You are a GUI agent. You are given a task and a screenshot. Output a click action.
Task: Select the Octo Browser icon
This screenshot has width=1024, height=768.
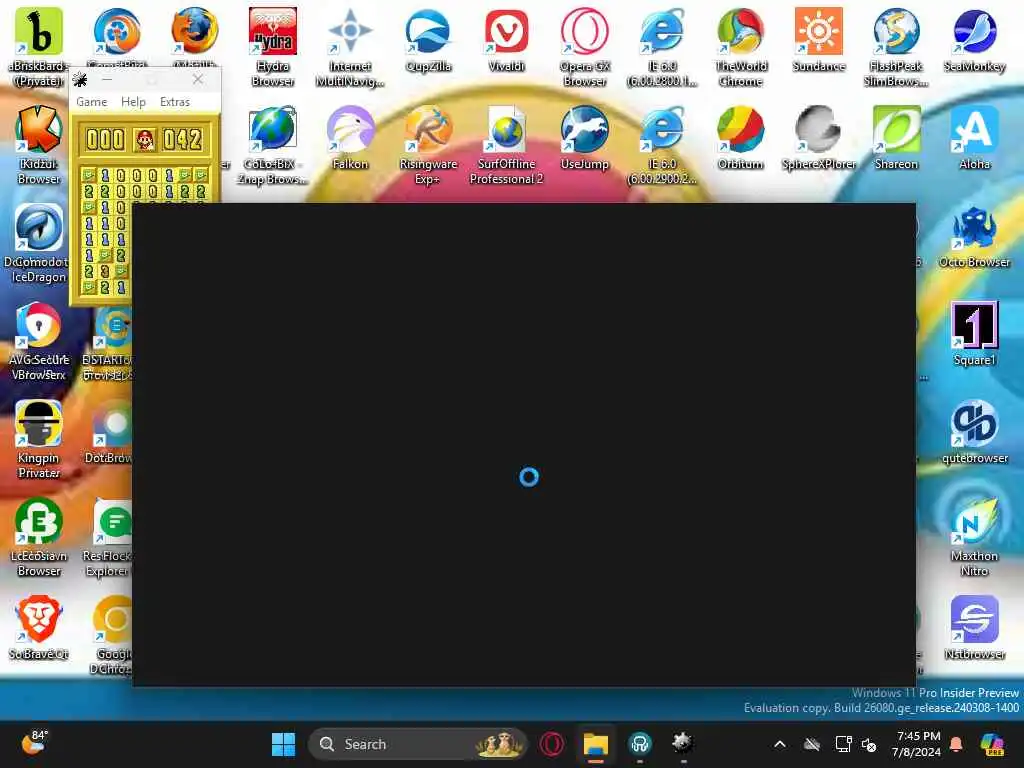pyautogui.click(x=974, y=235)
